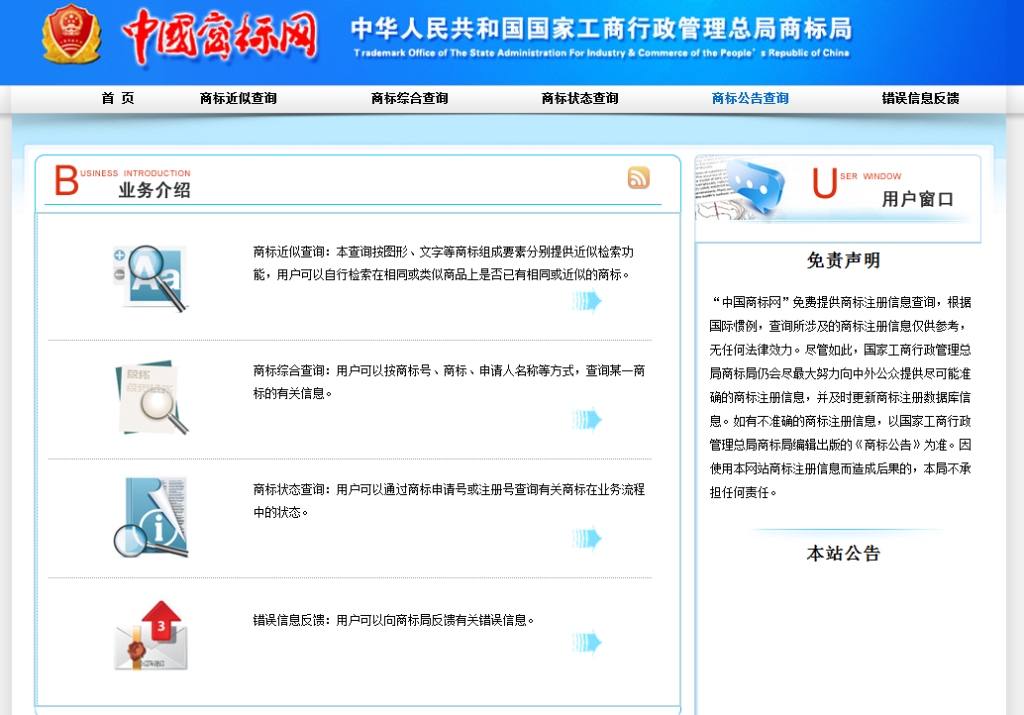1024x715 pixels.
Task: Click the 商标近似查询 description text
Action: tap(443, 263)
